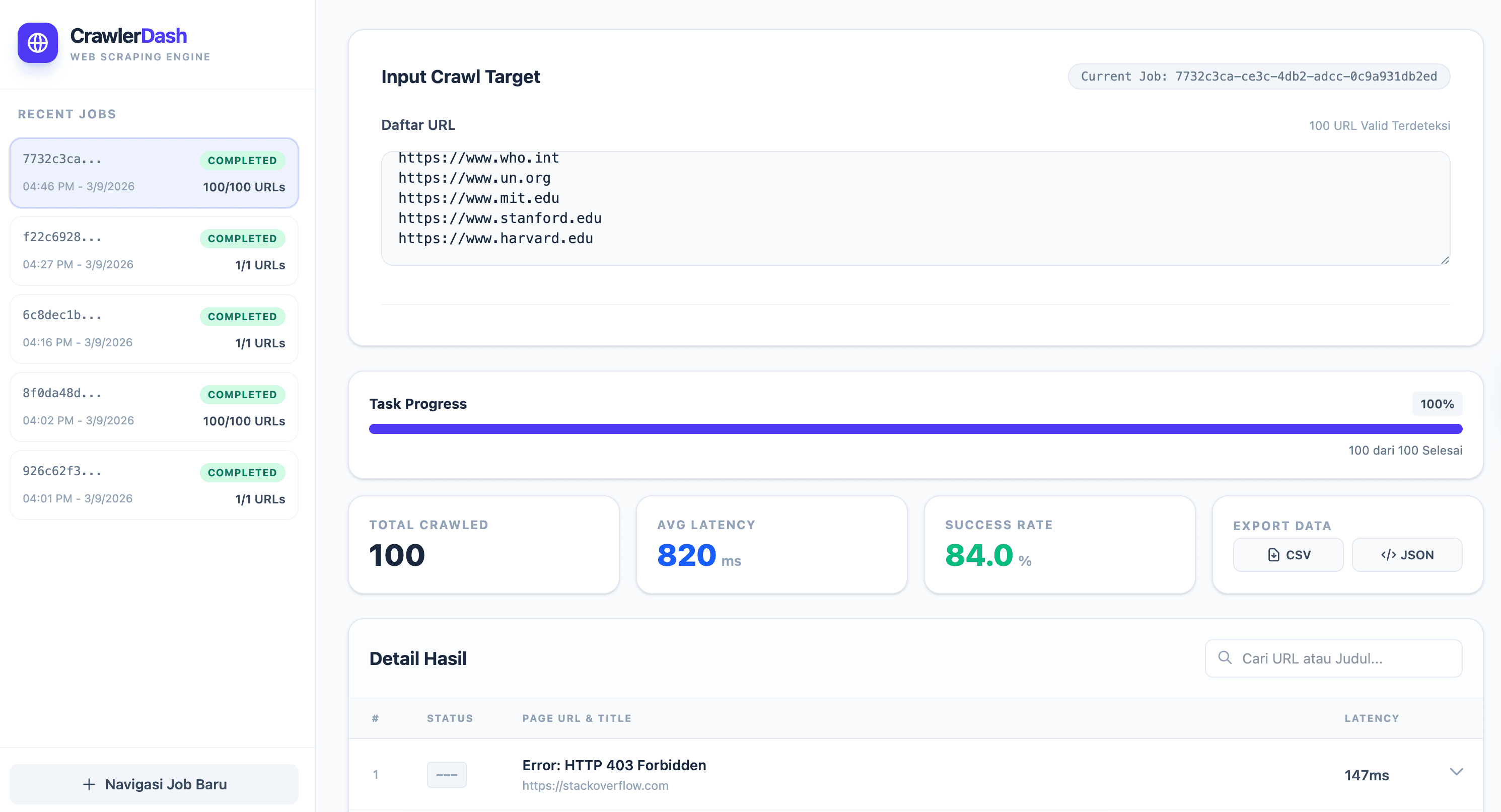1501x812 pixels.
Task: Click the PAGE URL & TITLE column header
Action: pos(577,718)
